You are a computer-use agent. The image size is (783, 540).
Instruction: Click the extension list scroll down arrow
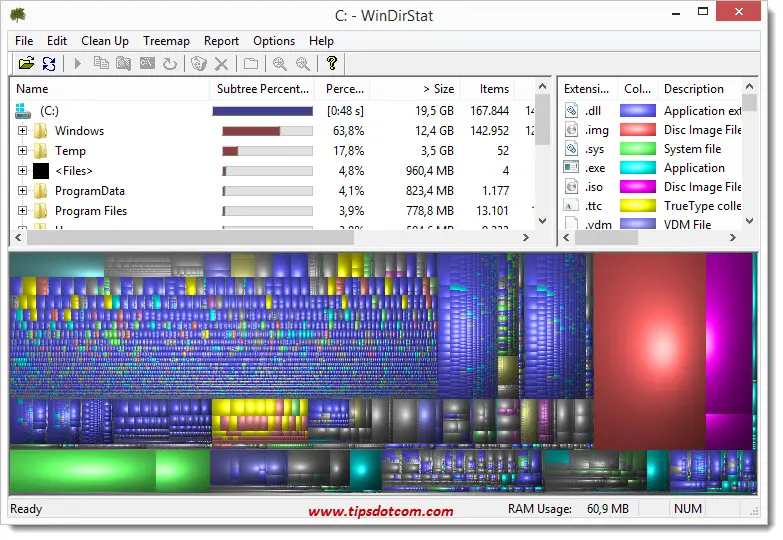pos(749,220)
